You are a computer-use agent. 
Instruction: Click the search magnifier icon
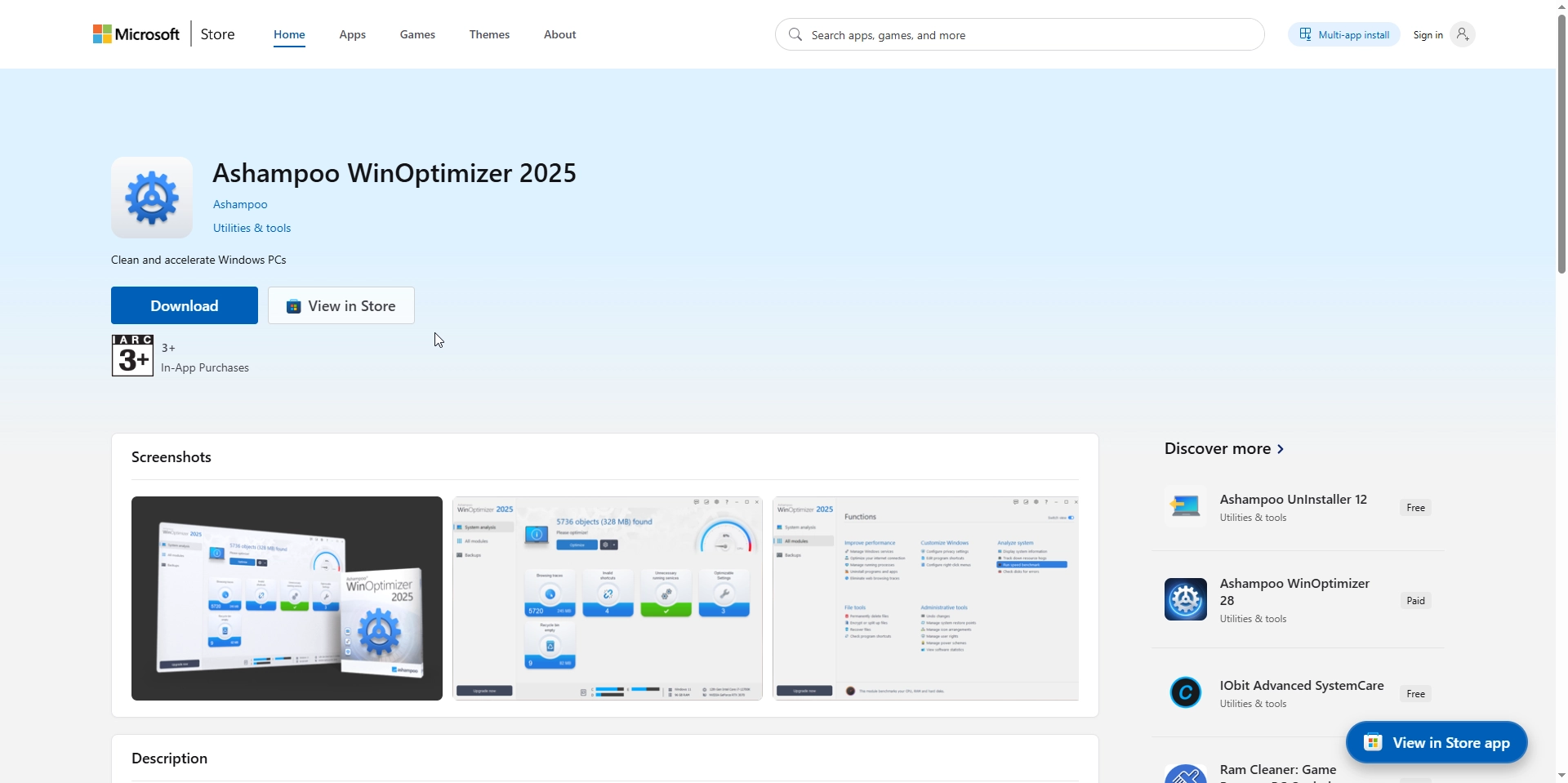click(x=795, y=34)
